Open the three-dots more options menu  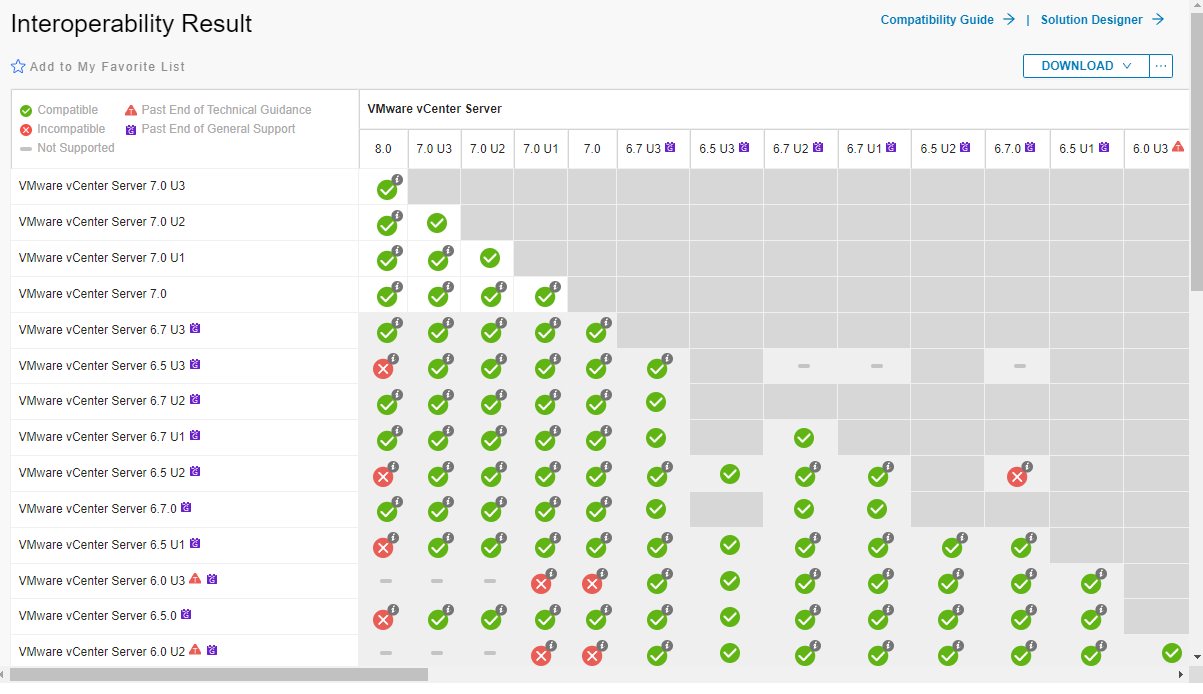coord(1161,66)
